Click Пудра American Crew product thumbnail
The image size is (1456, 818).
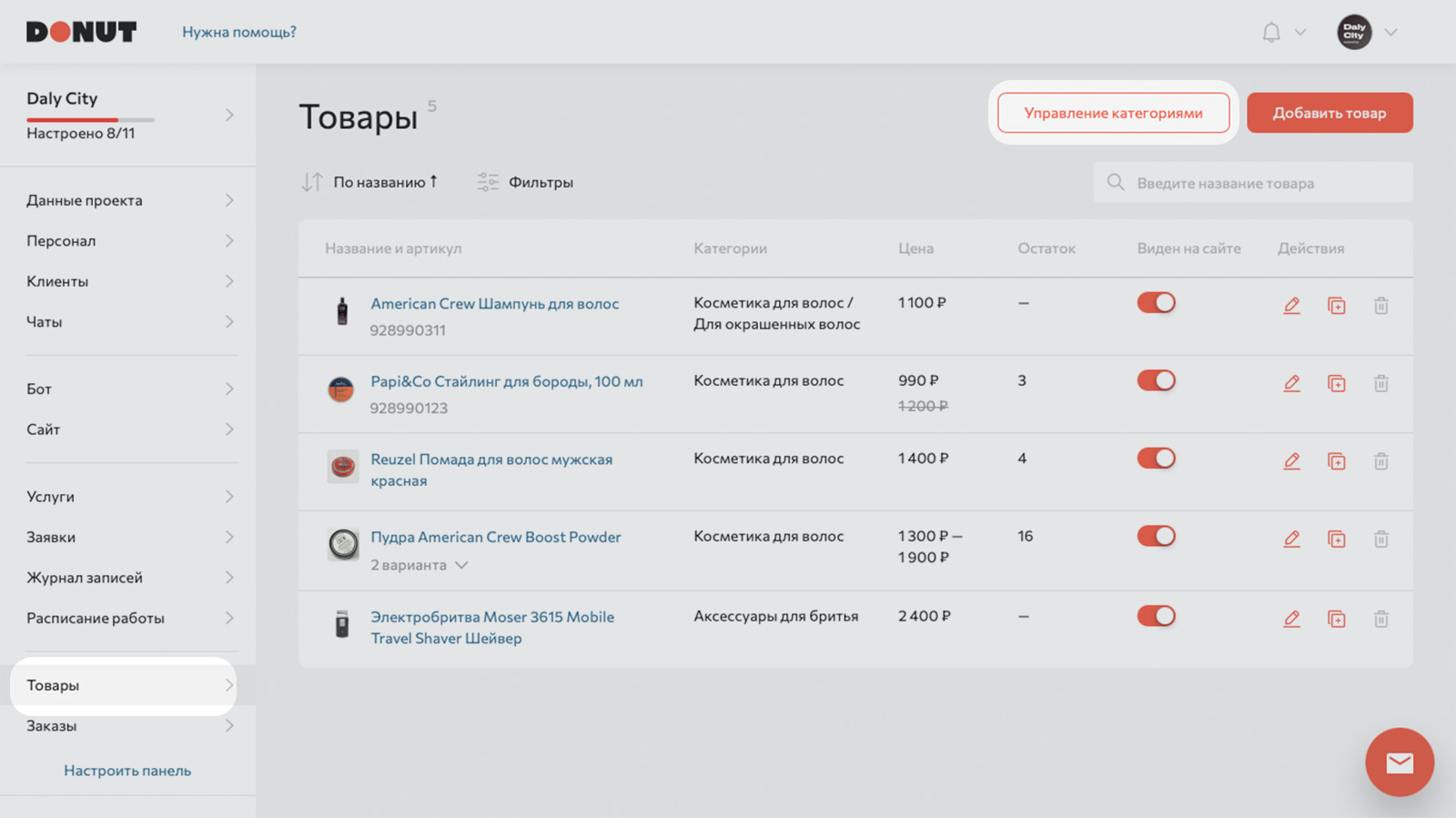tap(343, 544)
